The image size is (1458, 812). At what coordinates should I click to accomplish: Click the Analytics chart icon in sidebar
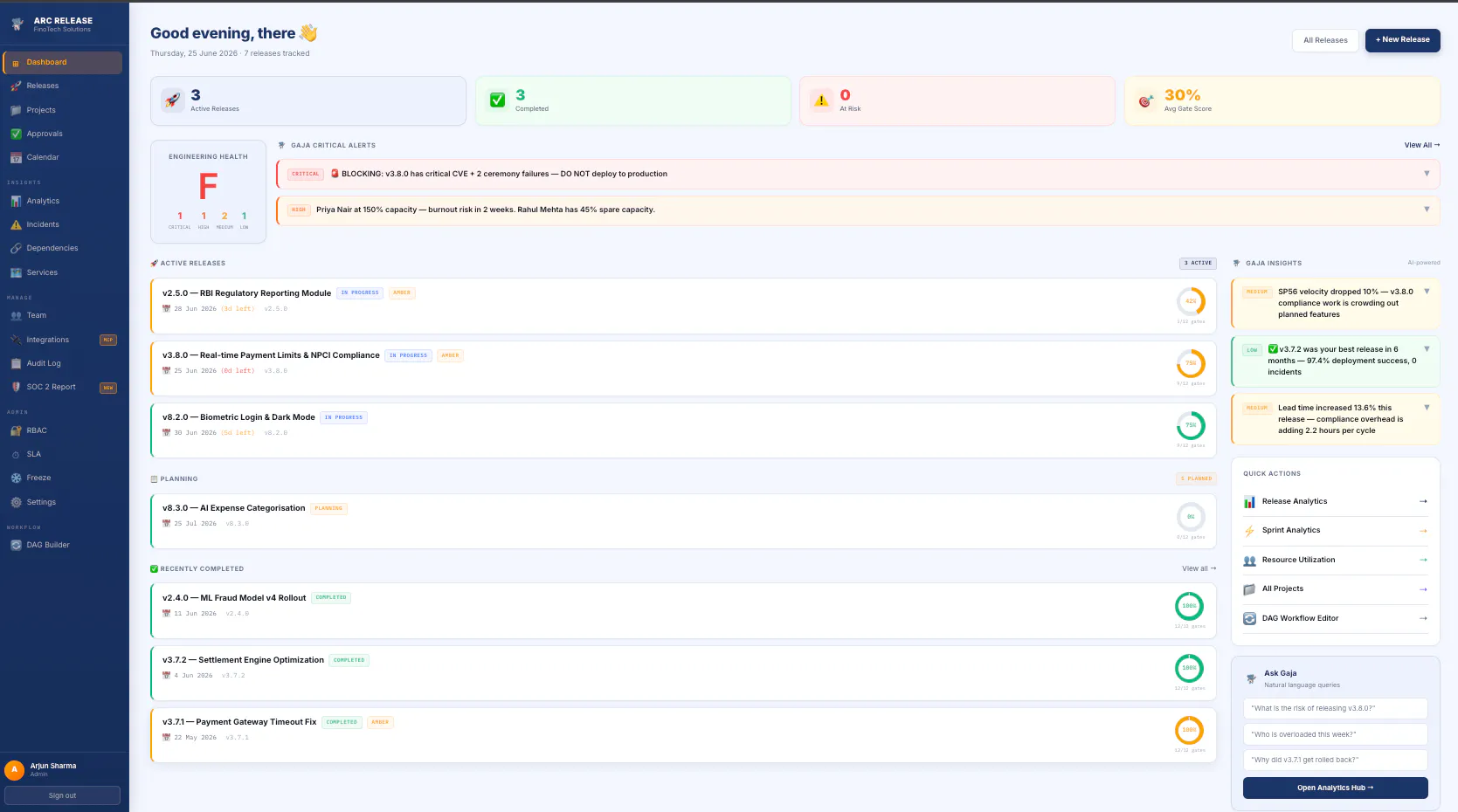tap(16, 202)
